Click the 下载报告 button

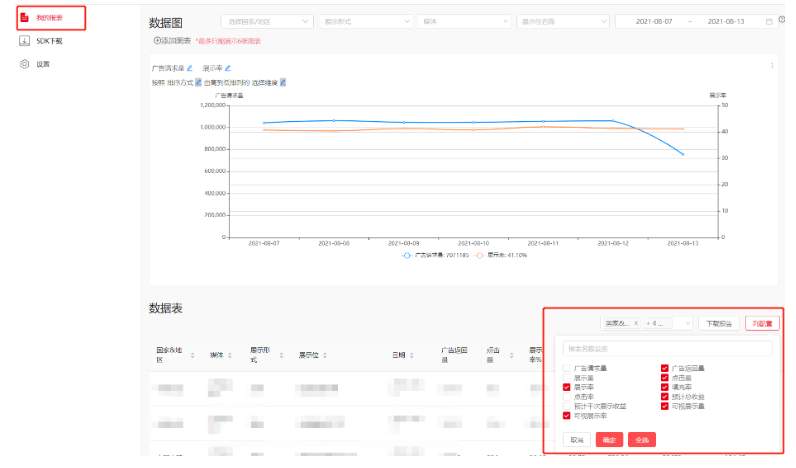[718, 323]
